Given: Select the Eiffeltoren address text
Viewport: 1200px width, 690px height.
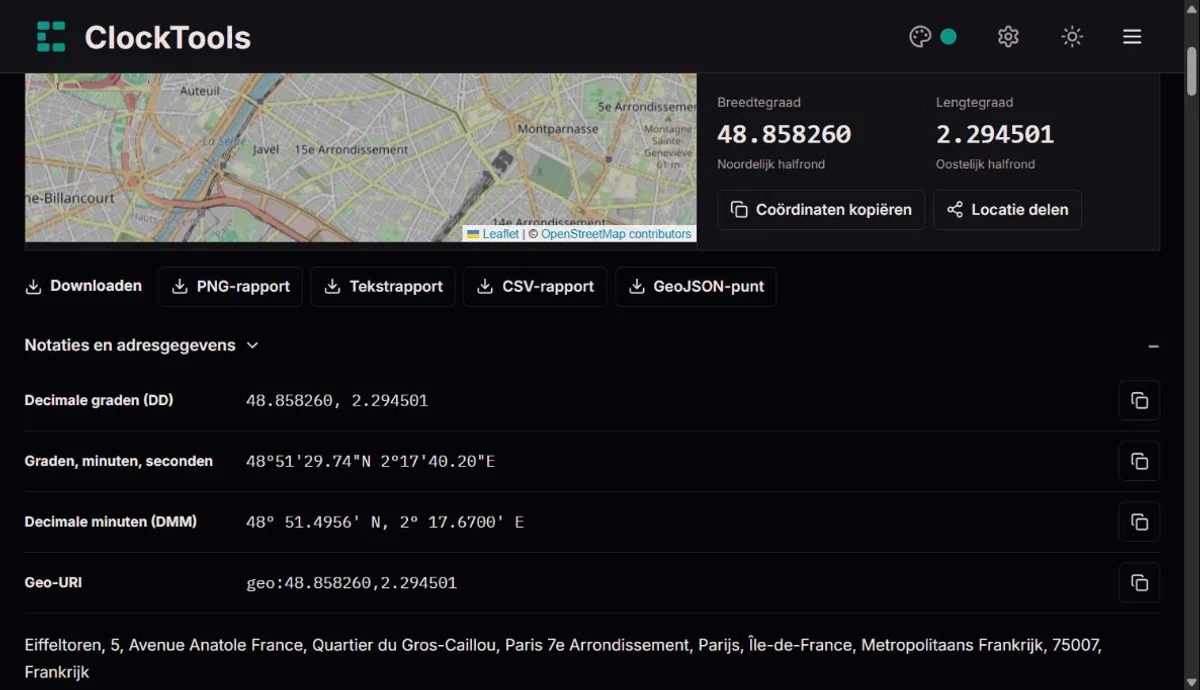Looking at the screenshot, I should click(563, 659).
